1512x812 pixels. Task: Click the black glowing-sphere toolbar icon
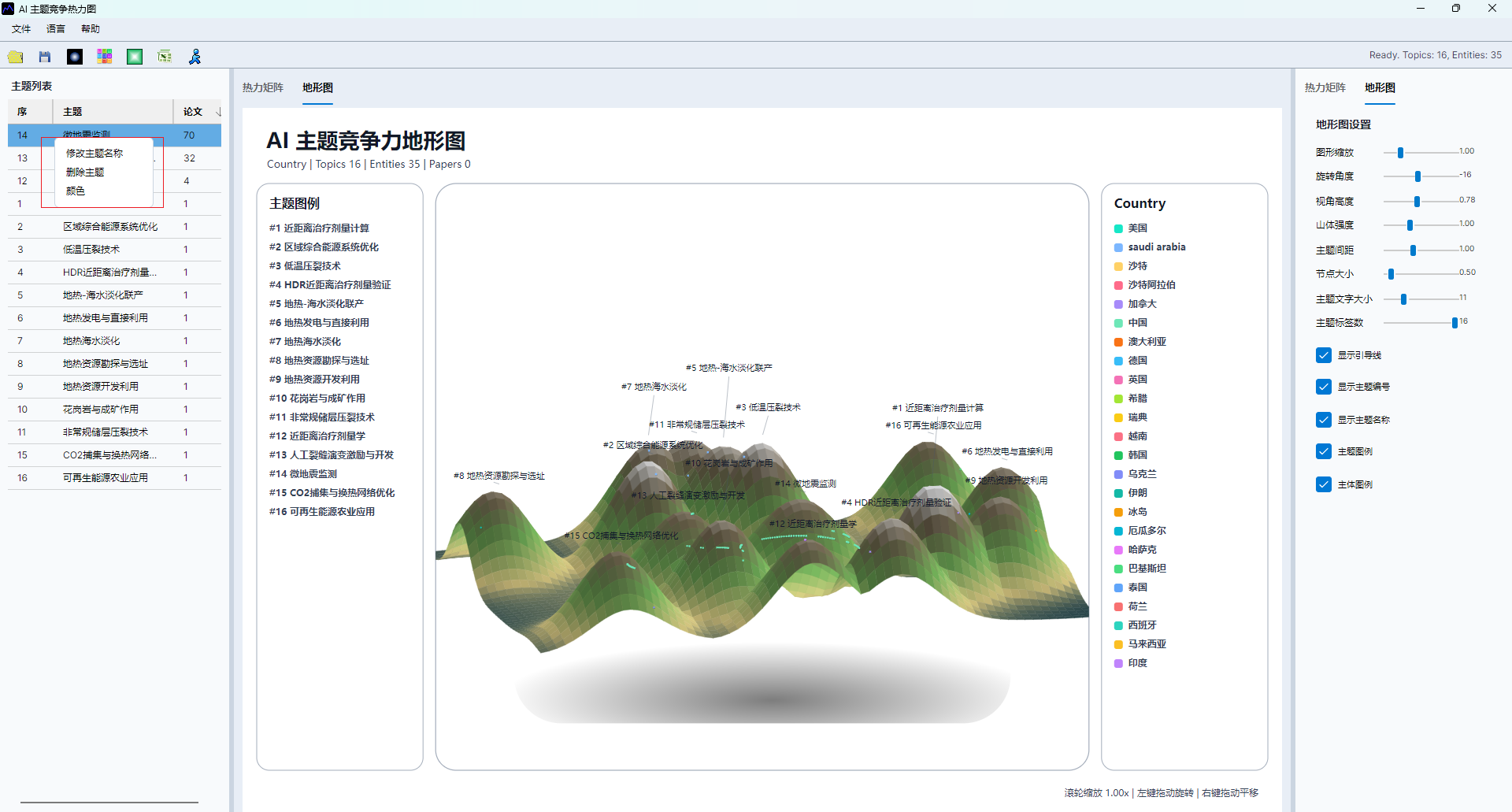click(75, 57)
